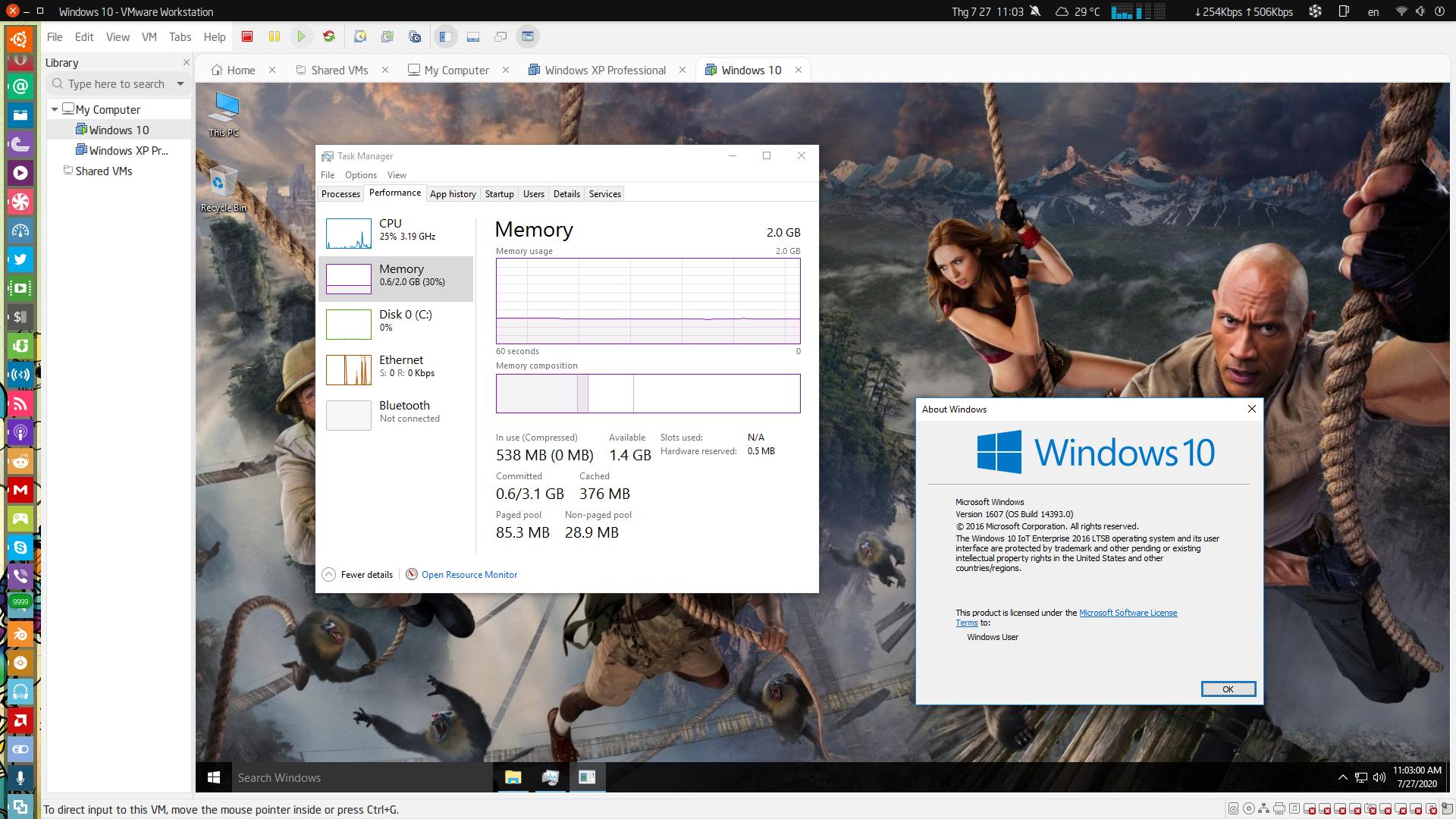Open the host power menu icon

coord(1439,11)
